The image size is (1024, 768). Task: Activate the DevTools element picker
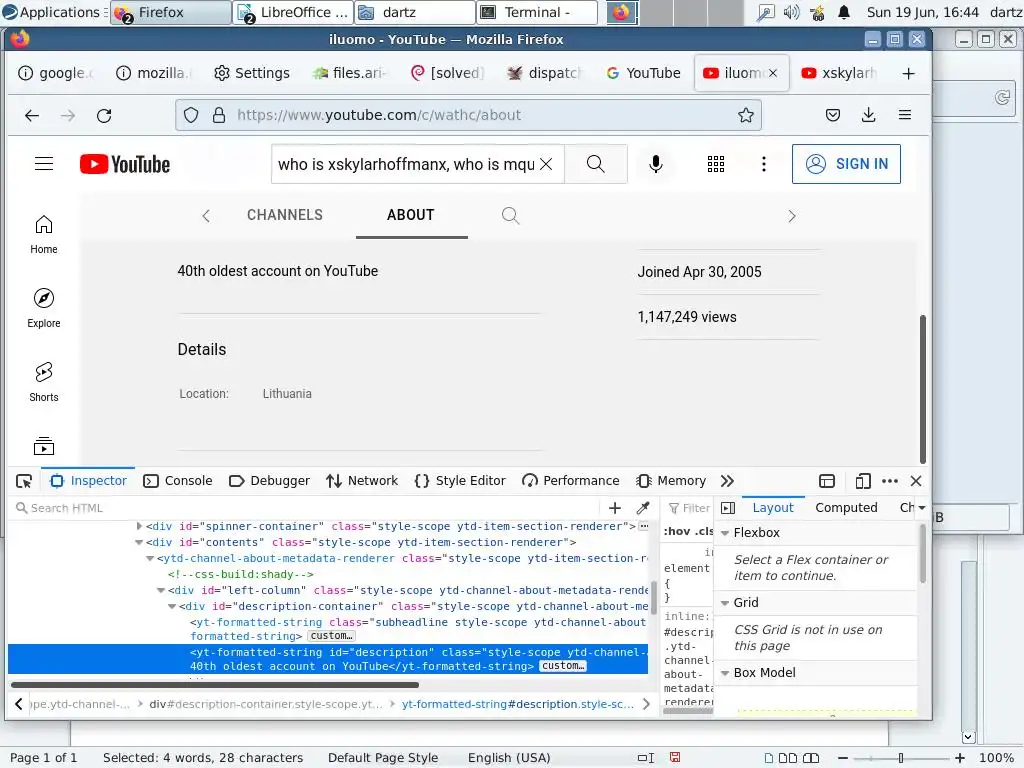coord(24,481)
